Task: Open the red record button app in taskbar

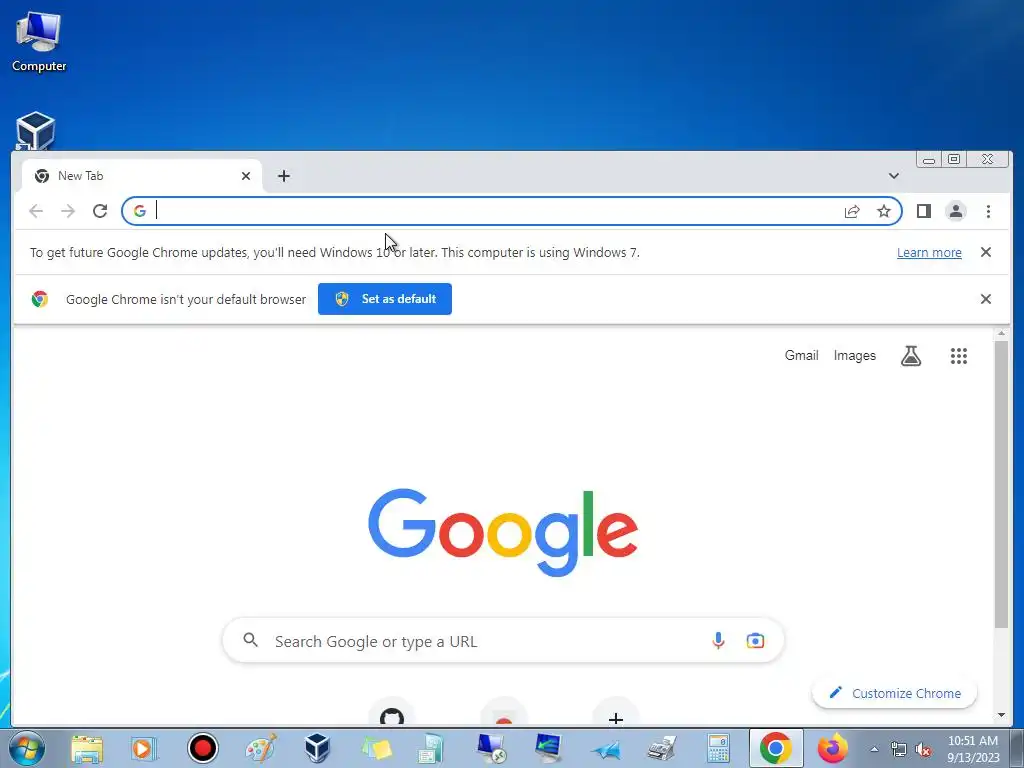Action: (202, 748)
